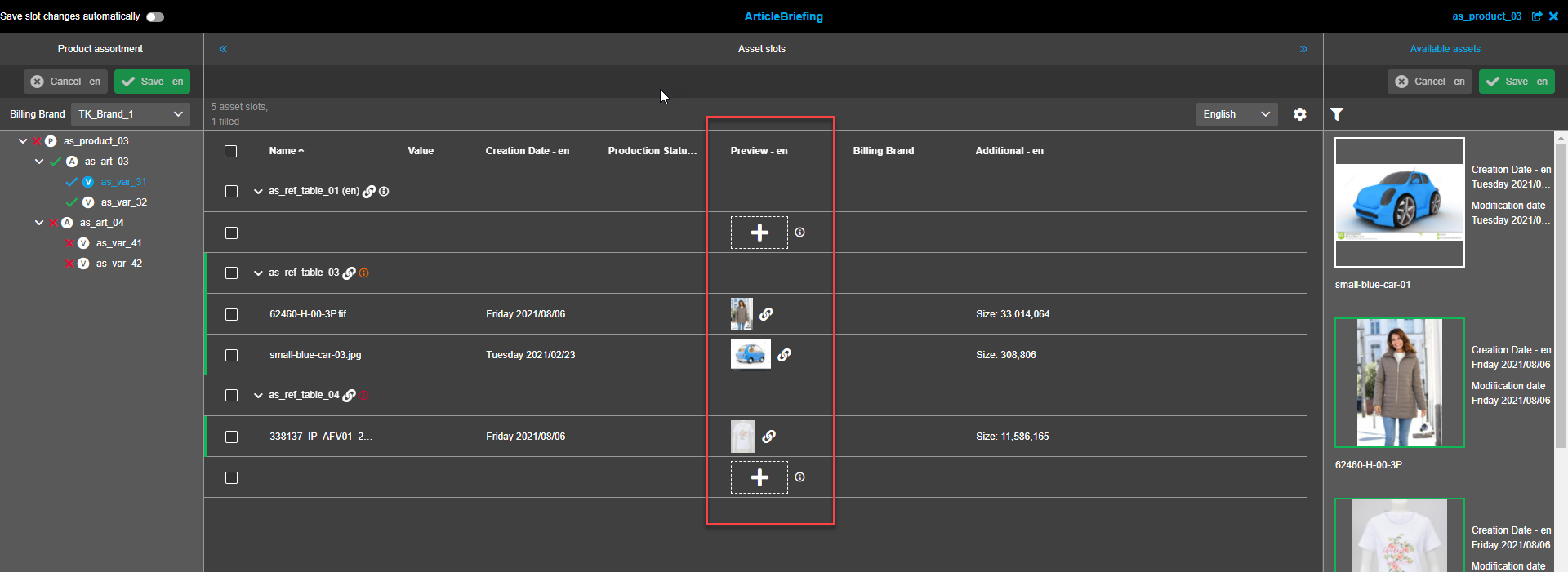Save changes in Available assets panel

[1517, 82]
